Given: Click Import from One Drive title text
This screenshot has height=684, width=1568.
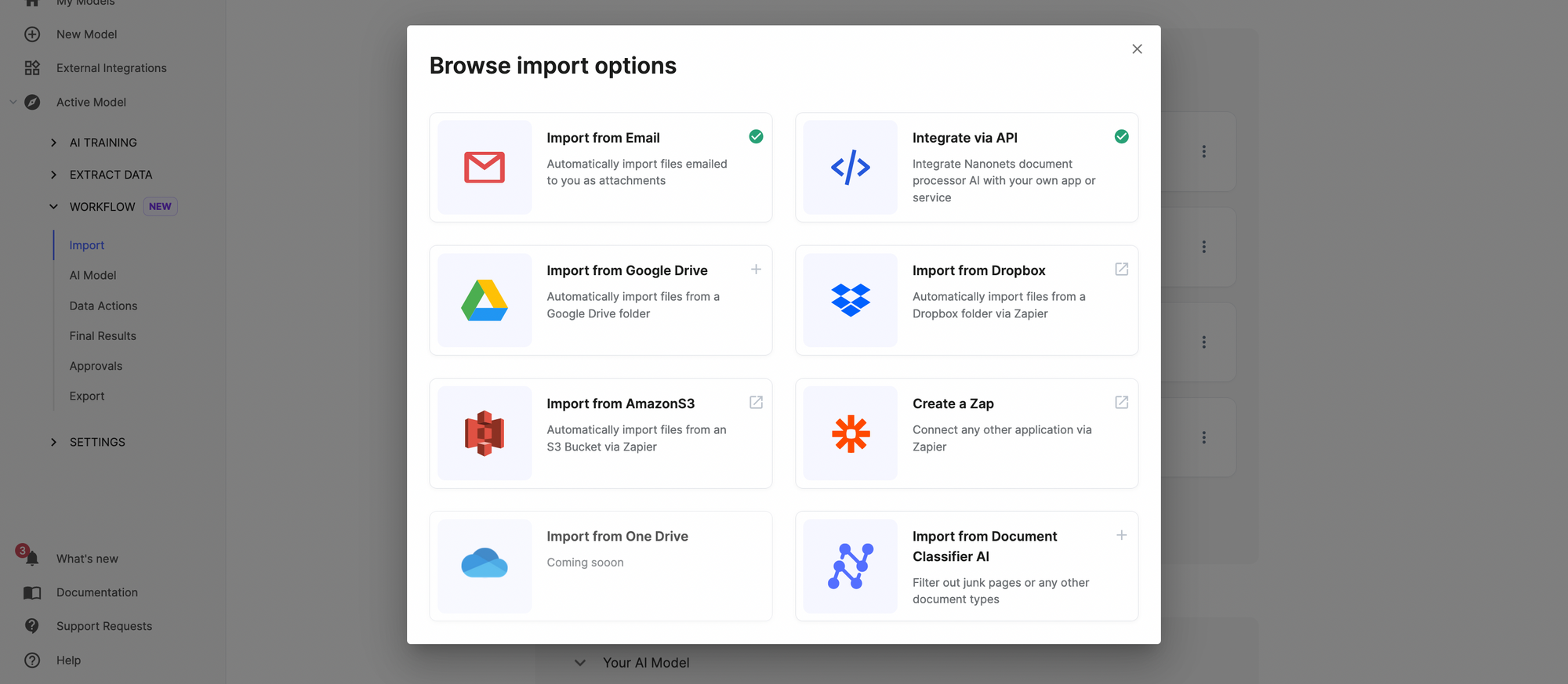Looking at the screenshot, I should (617, 537).
